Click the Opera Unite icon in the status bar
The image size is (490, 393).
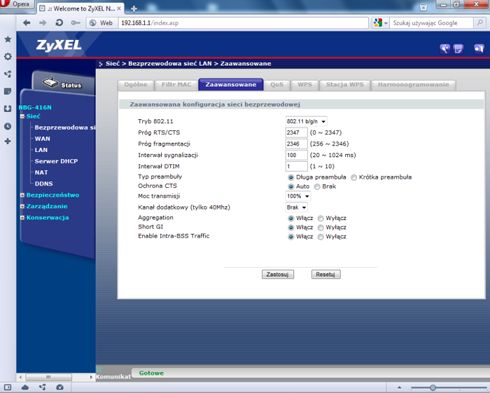point(42,387)
